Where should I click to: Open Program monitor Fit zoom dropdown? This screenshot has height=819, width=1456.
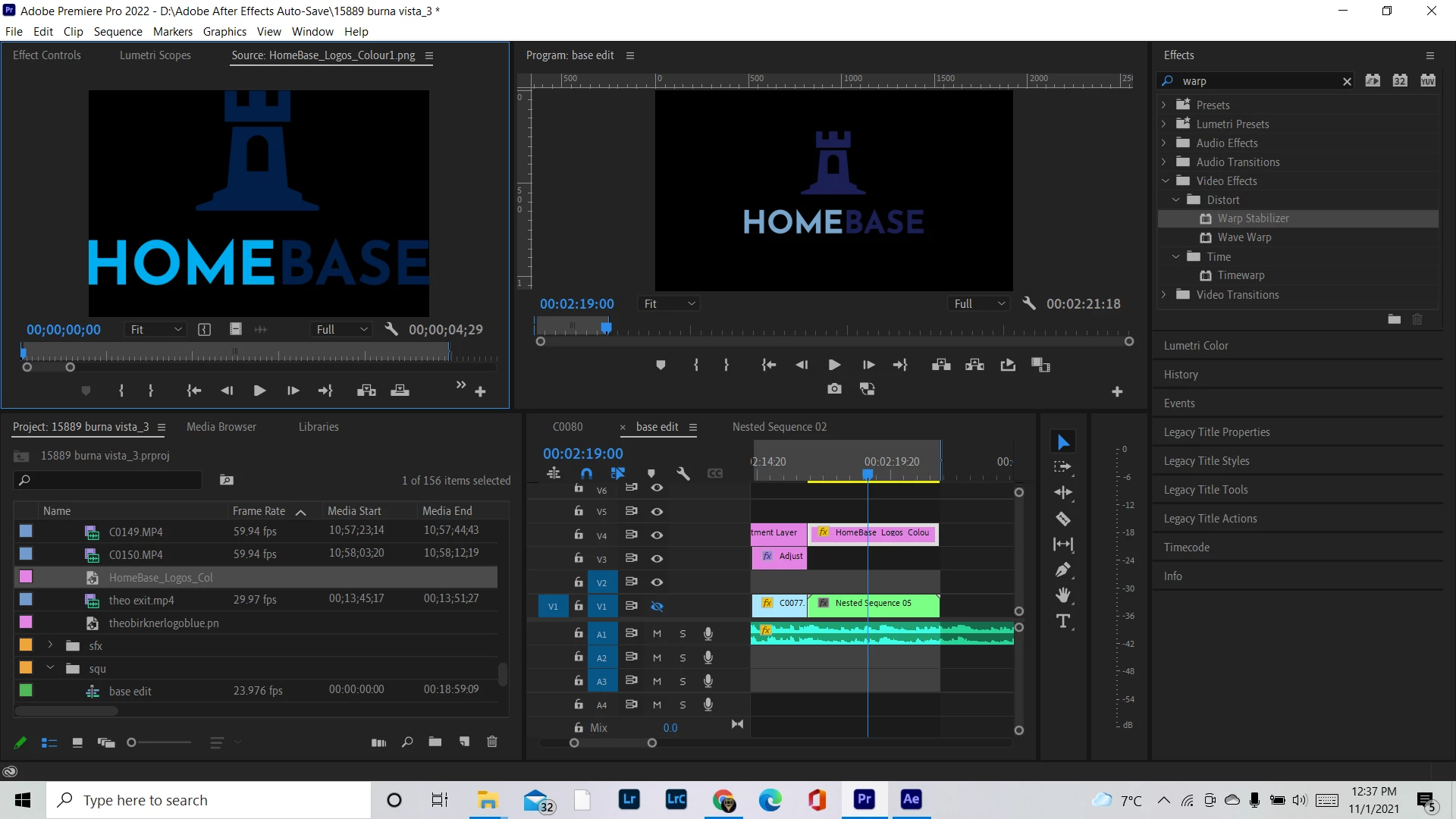tap(669, 304)
